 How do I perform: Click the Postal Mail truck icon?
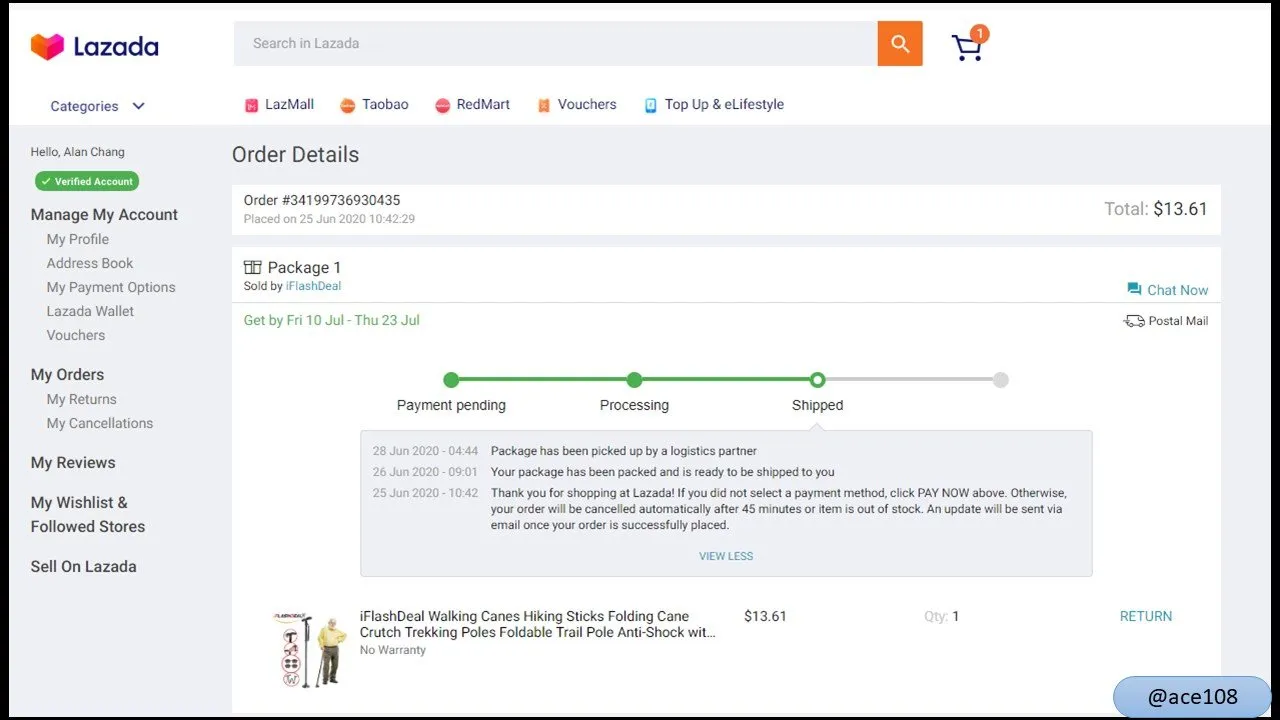pyautogui.click(x=1134, y=321)
